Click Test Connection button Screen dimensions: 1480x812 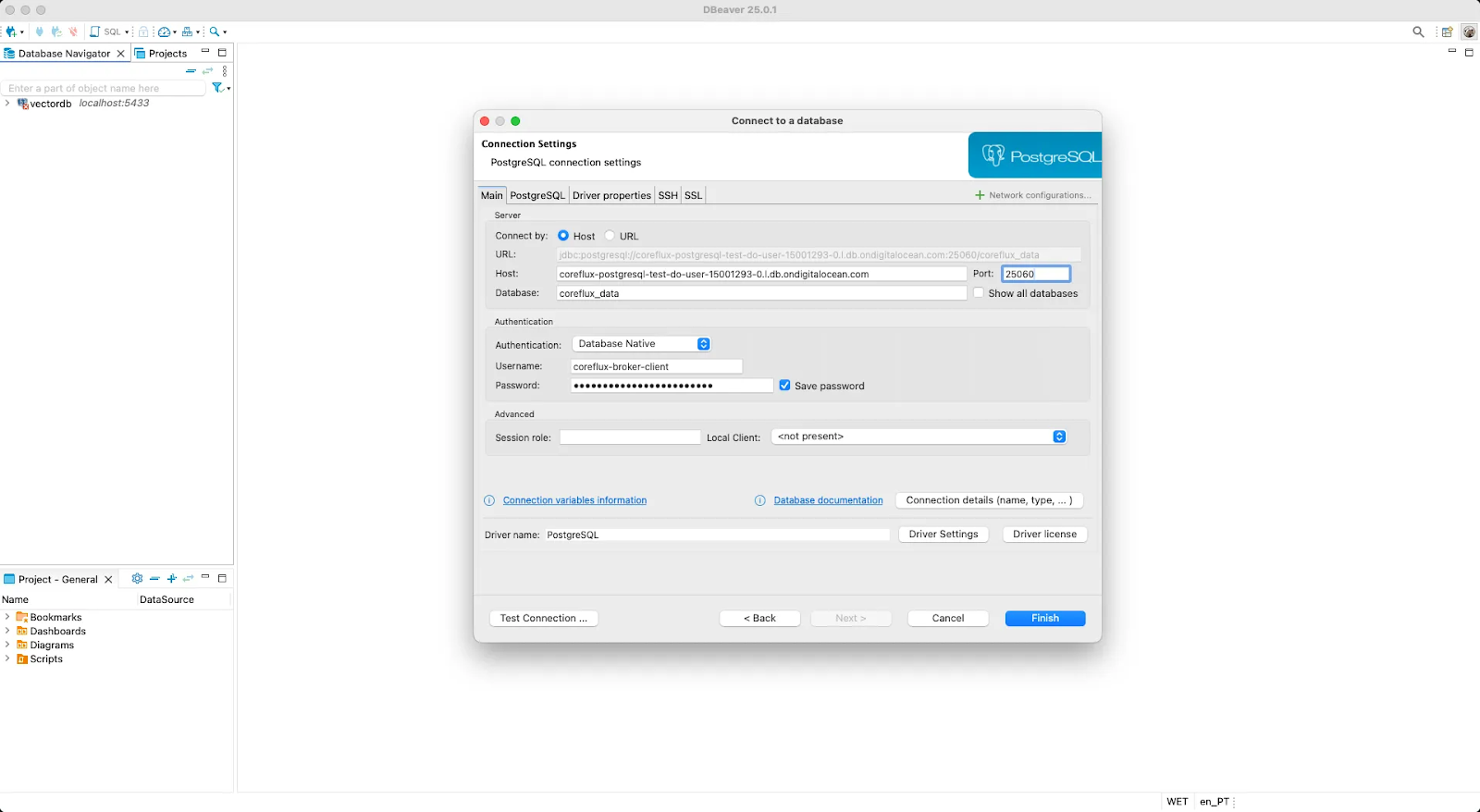pos(544,618)
